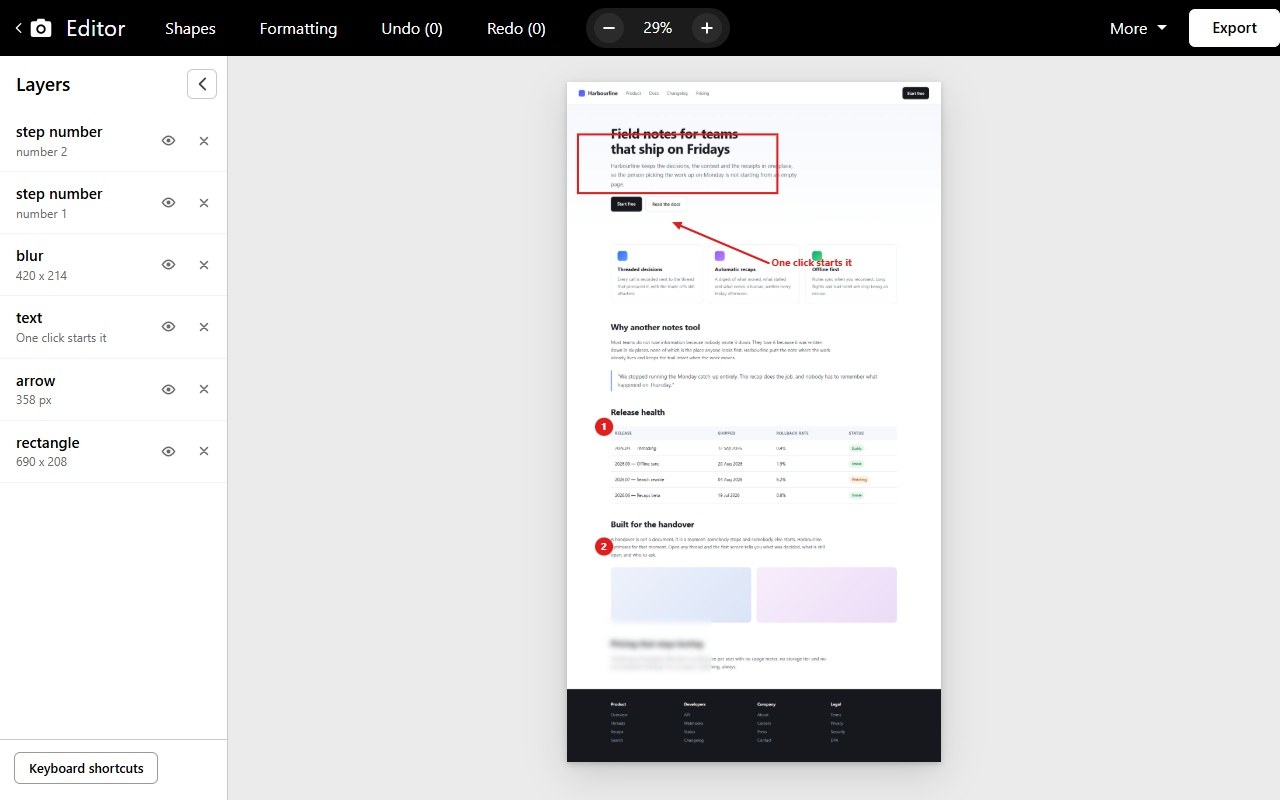Remove the blur layer
The image size is (1280, 800).
pos(204,265)
